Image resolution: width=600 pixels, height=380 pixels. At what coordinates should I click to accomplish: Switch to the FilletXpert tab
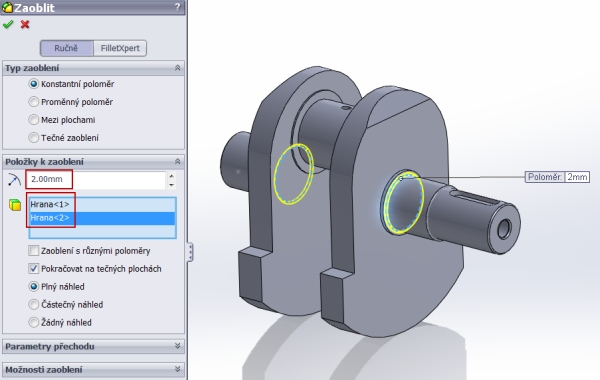pyautogui.click(x=120, y=48)
